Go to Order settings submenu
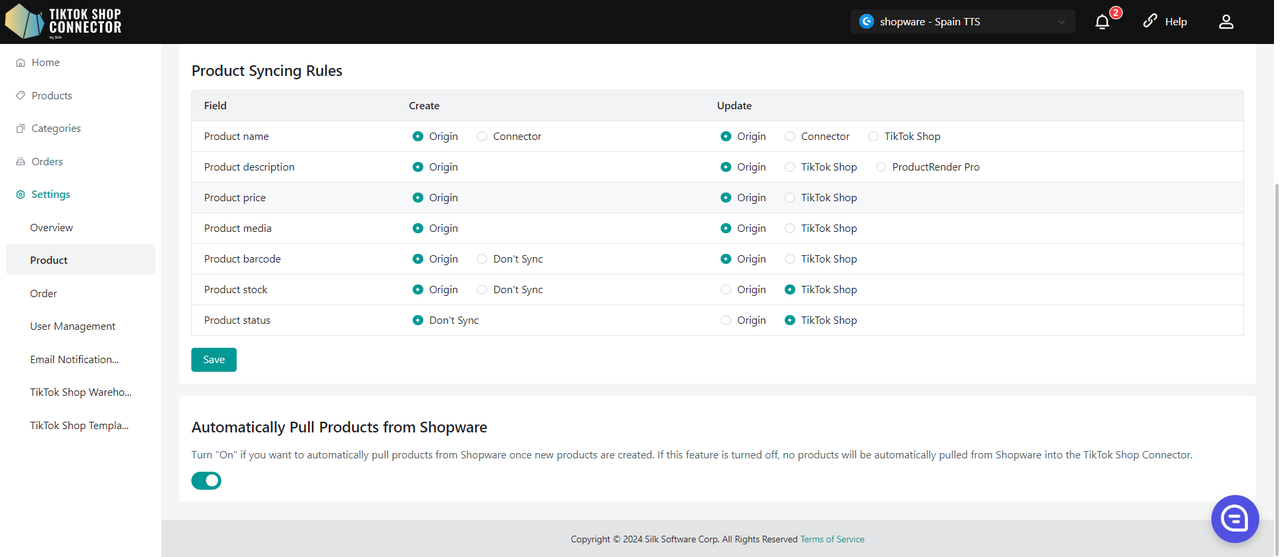Image resolution: width=1280 pixels, height=557 pixels. tap(43, 294)
